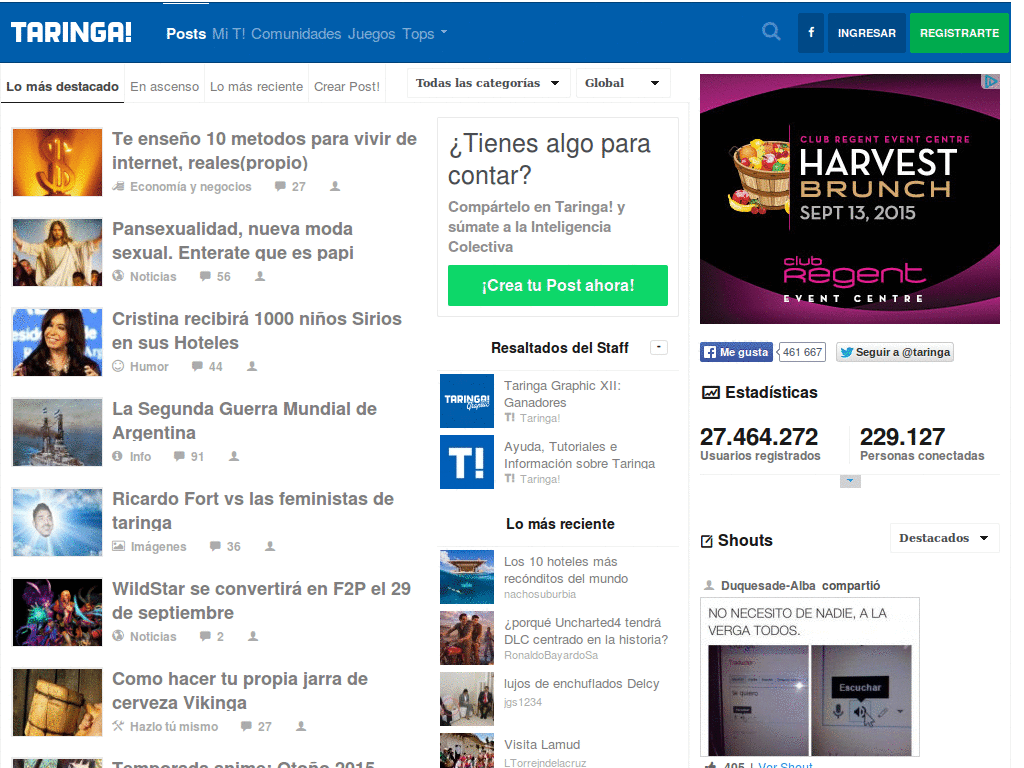Expand the statistics panel arrow
This screenshot has height=768, width=1024.
(x=850, y=481)
